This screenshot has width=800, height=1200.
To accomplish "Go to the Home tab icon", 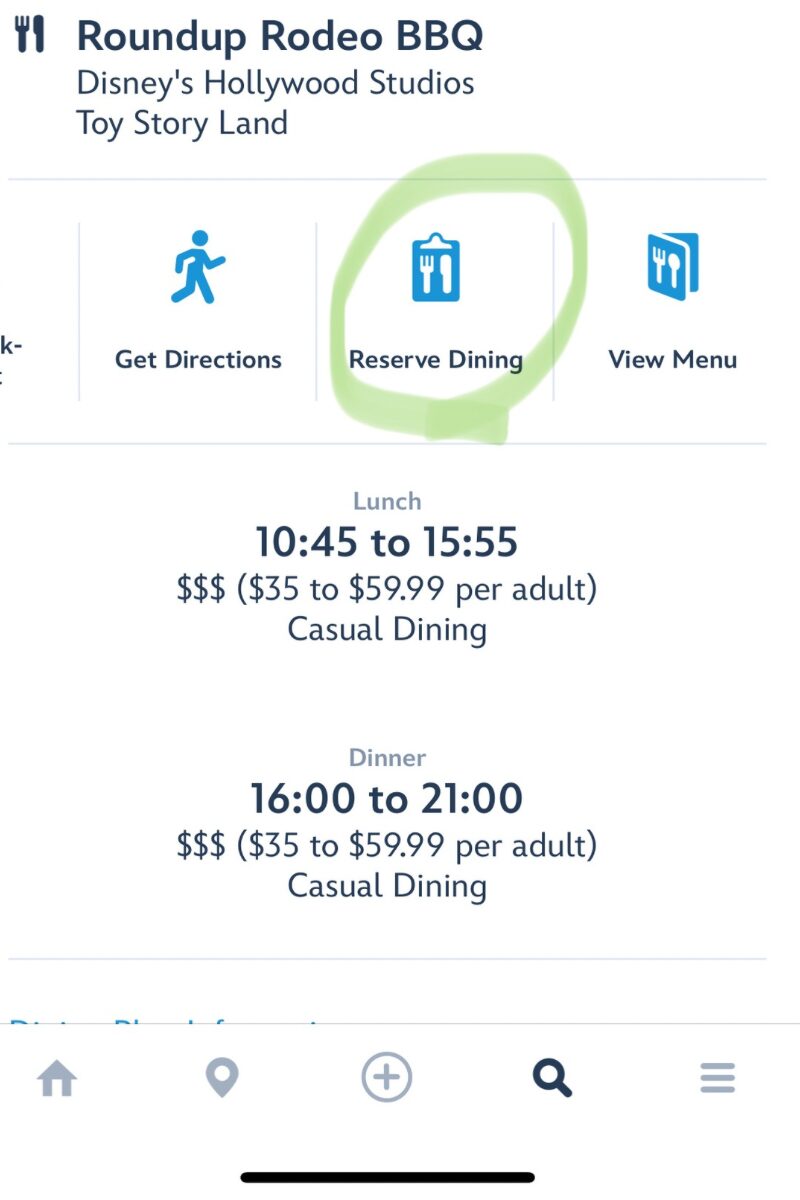I will pos(57,1079).
